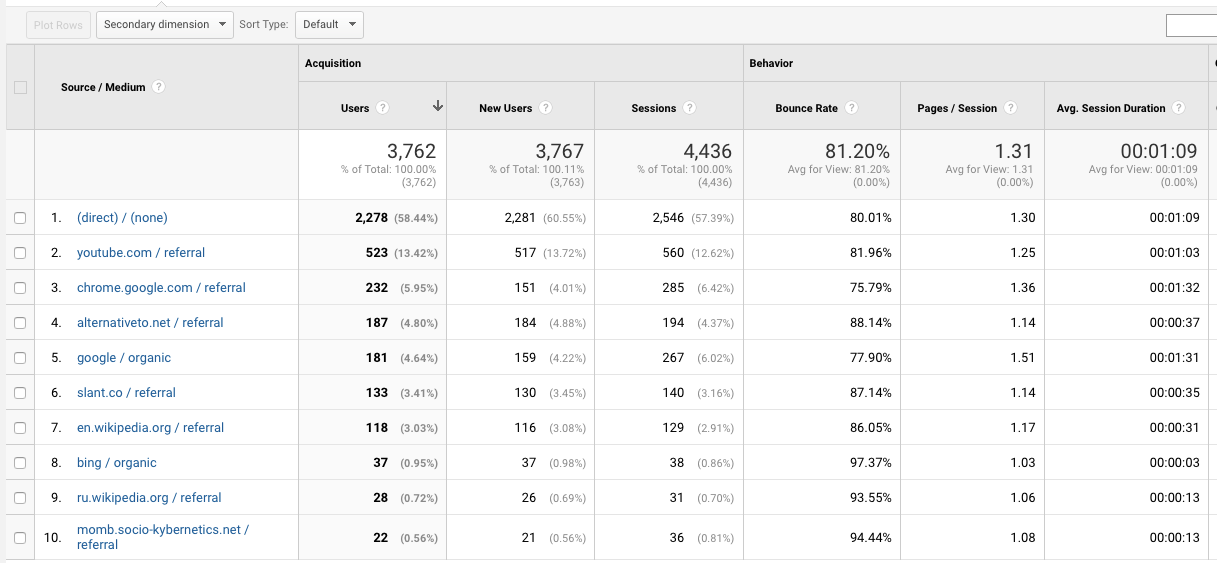
Task: Open the Secondary dimension dropdown
Action: point(164,24)
